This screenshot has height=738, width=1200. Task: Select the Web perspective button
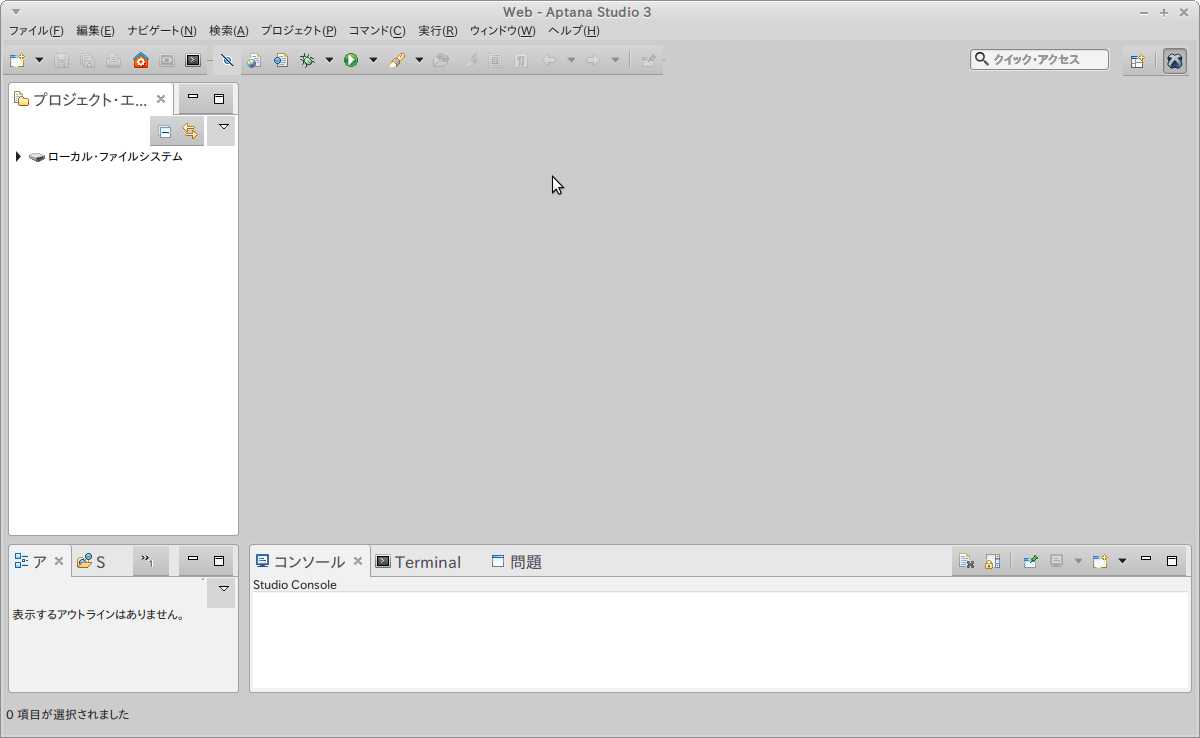tap(1175, 61)
